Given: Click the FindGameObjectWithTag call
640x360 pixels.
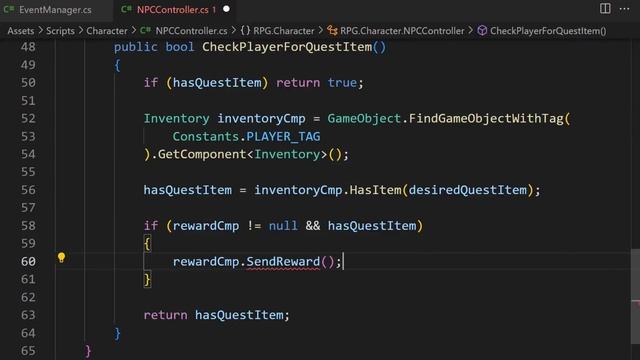Looking at the screenshot, I should click(x=486, y=118).
